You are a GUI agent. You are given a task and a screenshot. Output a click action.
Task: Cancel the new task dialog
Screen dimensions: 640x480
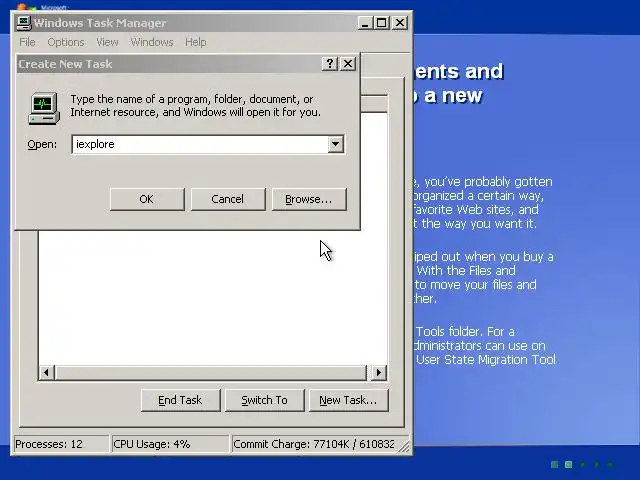coord(228,199)
